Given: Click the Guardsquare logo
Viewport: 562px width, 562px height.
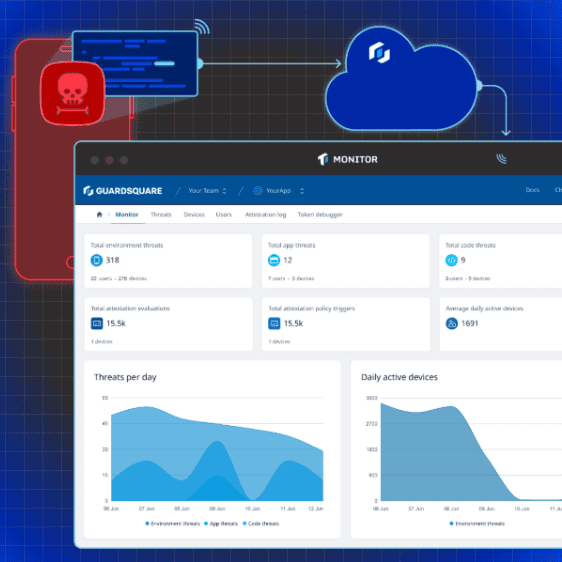Looking at the screenshot, I should [x=123, y=191].
